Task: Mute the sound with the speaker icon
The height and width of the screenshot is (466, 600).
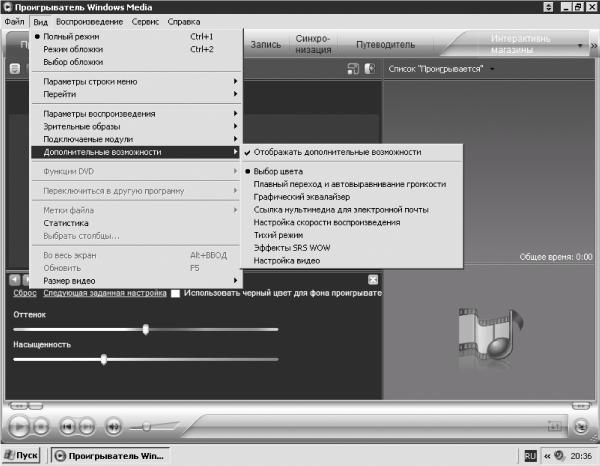Action: pyautogui.click(x=113, y=426)
